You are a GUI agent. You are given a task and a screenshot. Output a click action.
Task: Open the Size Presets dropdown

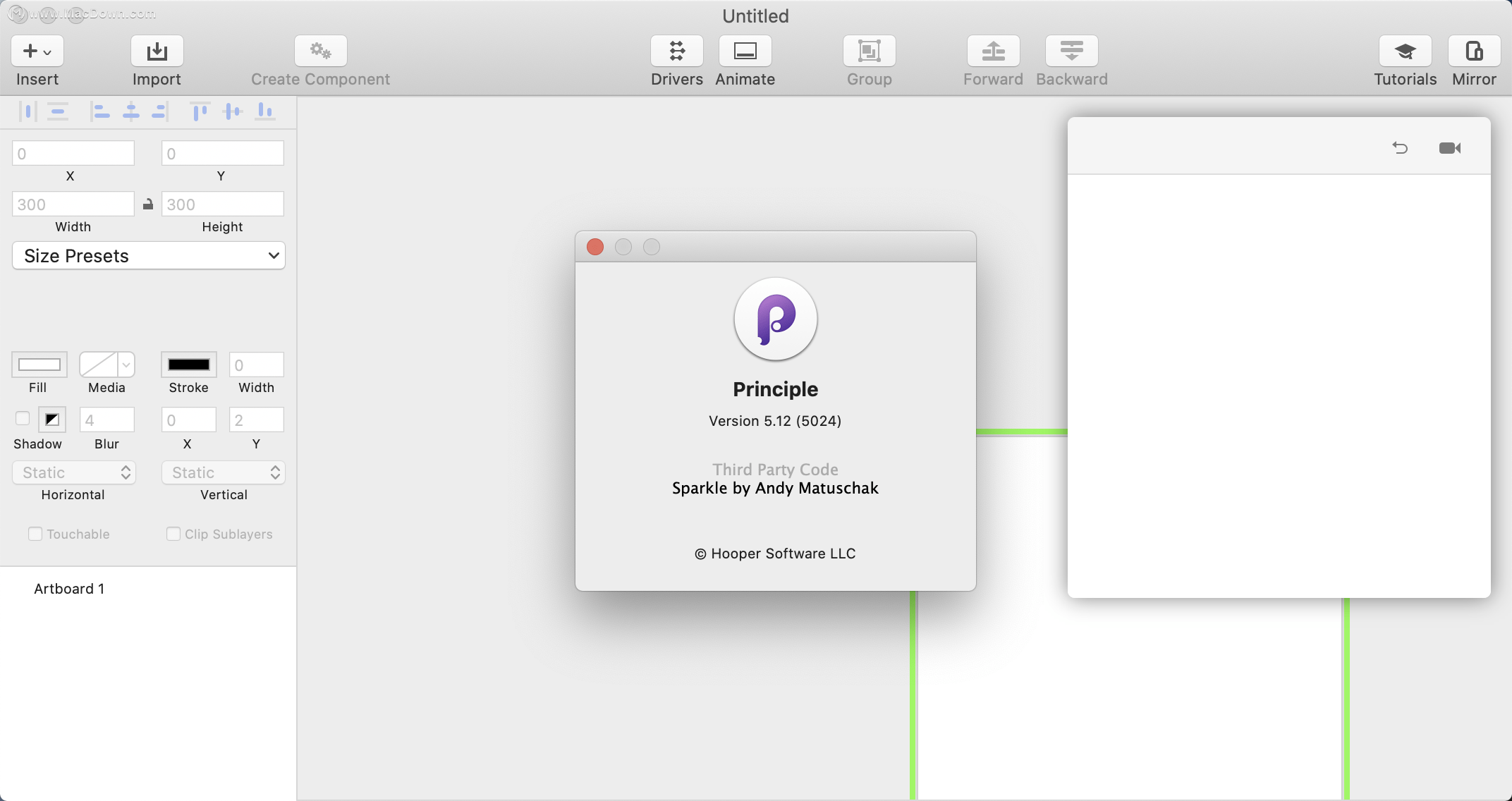pos(149,255)
